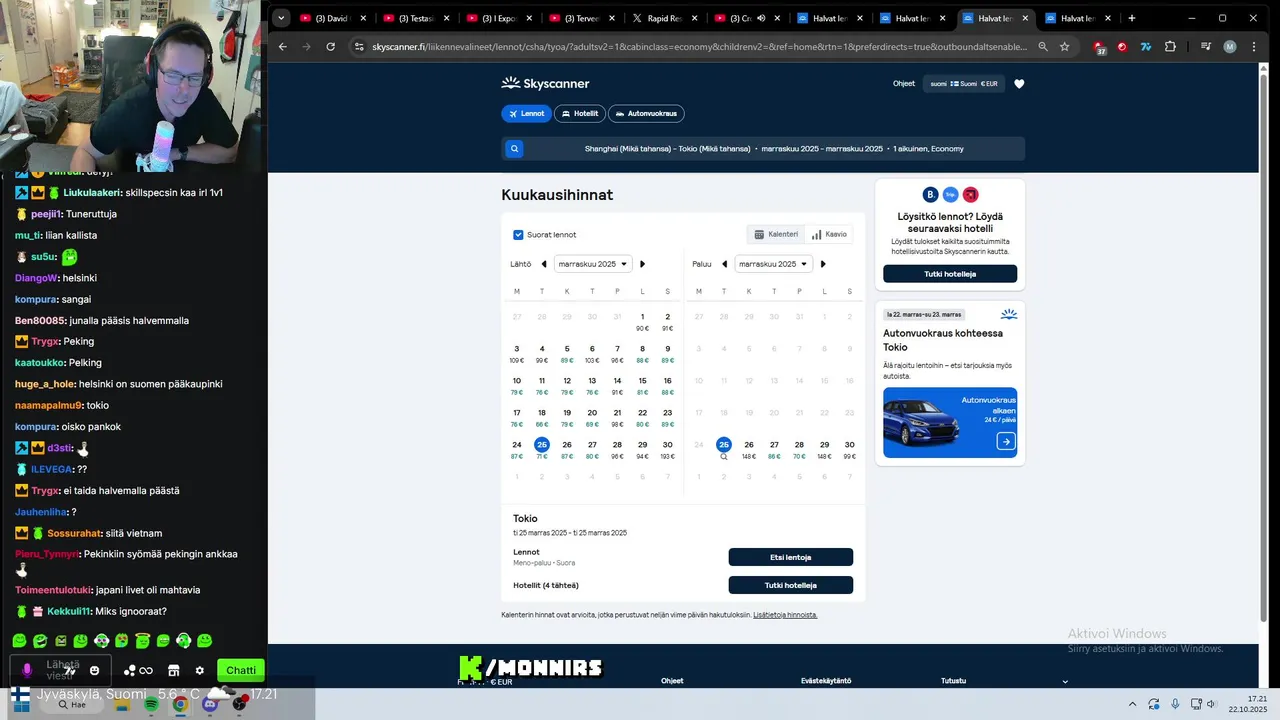Open a new browser tab plus
The image size is (1280, 720).
point(1132,18)
